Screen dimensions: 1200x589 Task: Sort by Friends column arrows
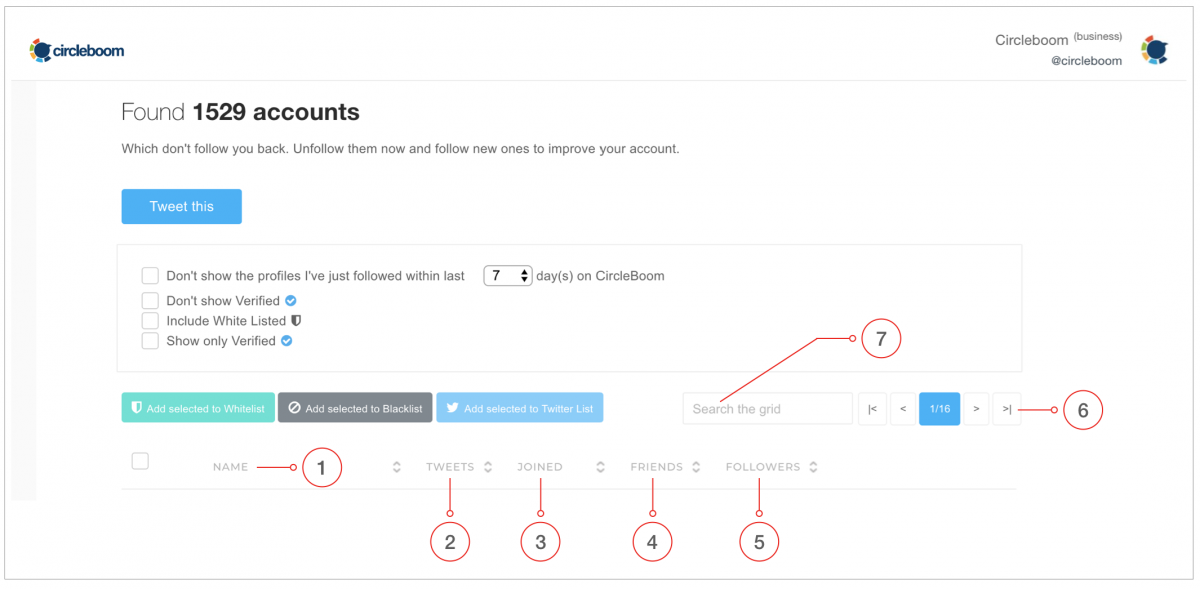(696, 467)
